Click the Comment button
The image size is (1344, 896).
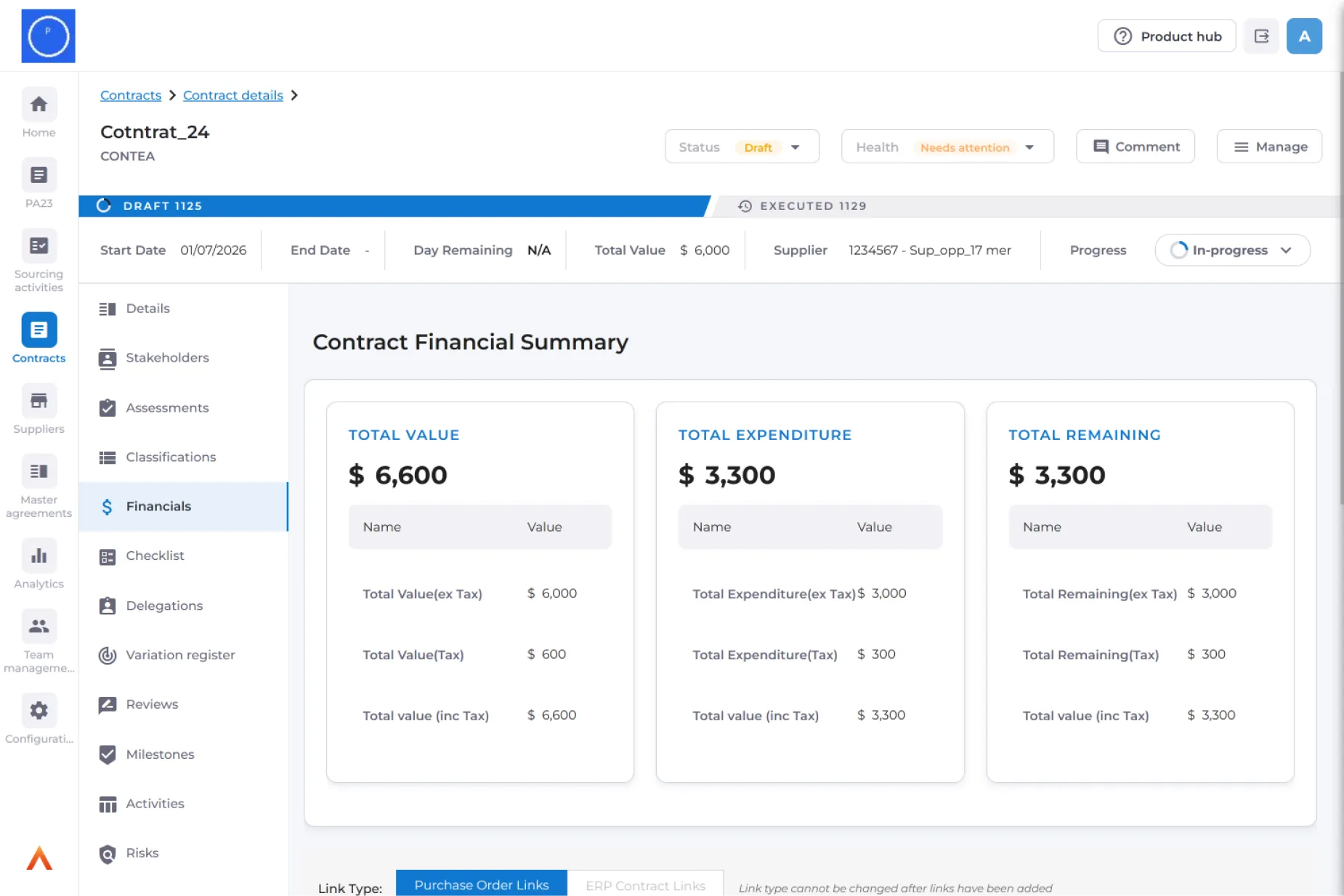point(1135,147)
